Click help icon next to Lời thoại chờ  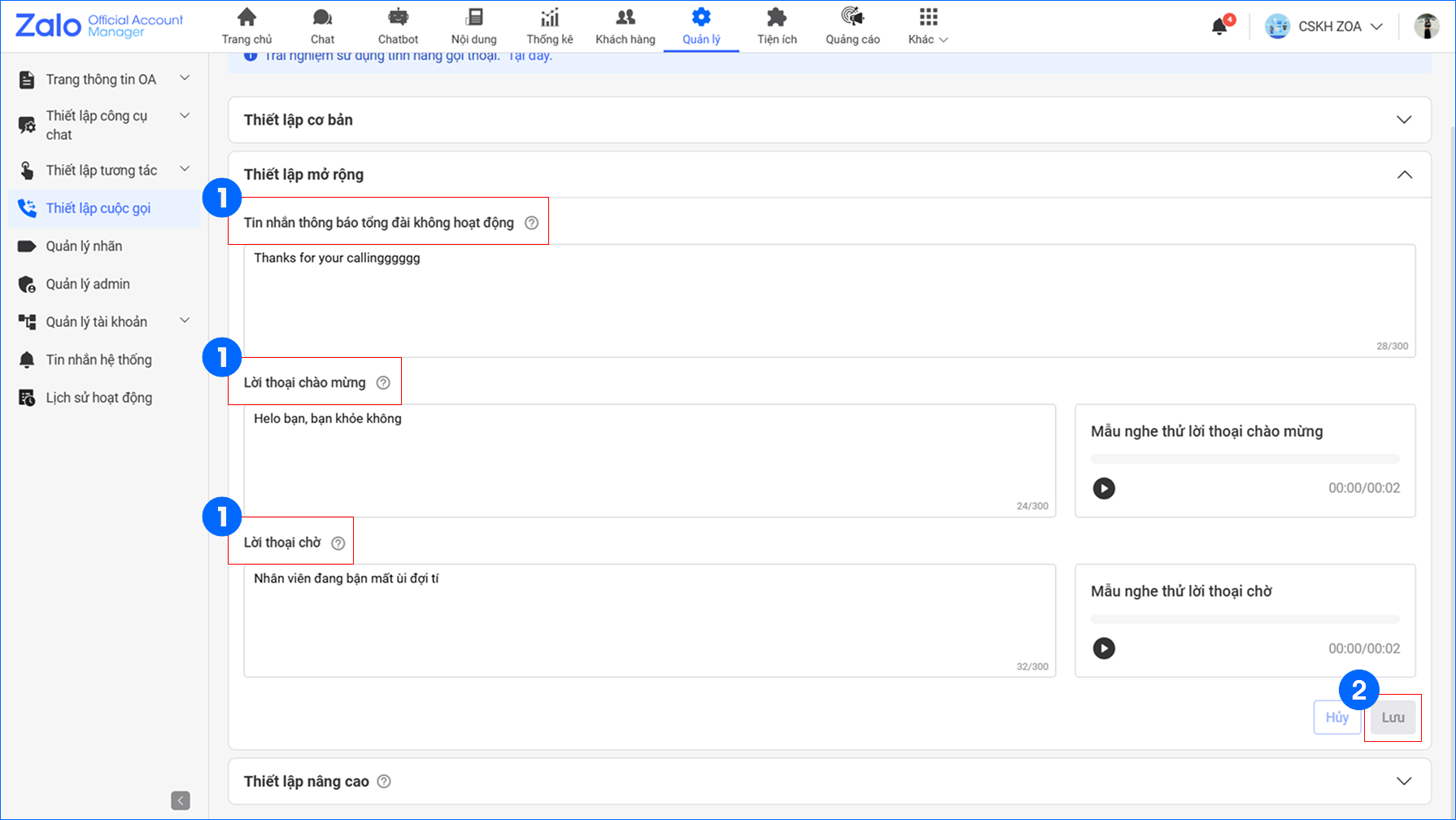338,543
